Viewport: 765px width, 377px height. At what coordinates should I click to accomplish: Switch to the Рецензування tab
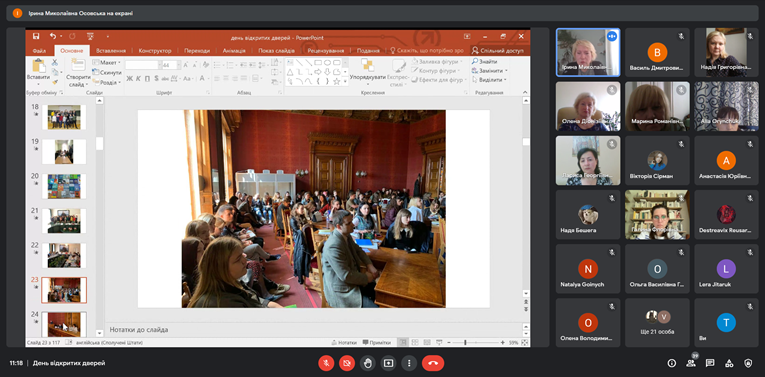(326, 51)
